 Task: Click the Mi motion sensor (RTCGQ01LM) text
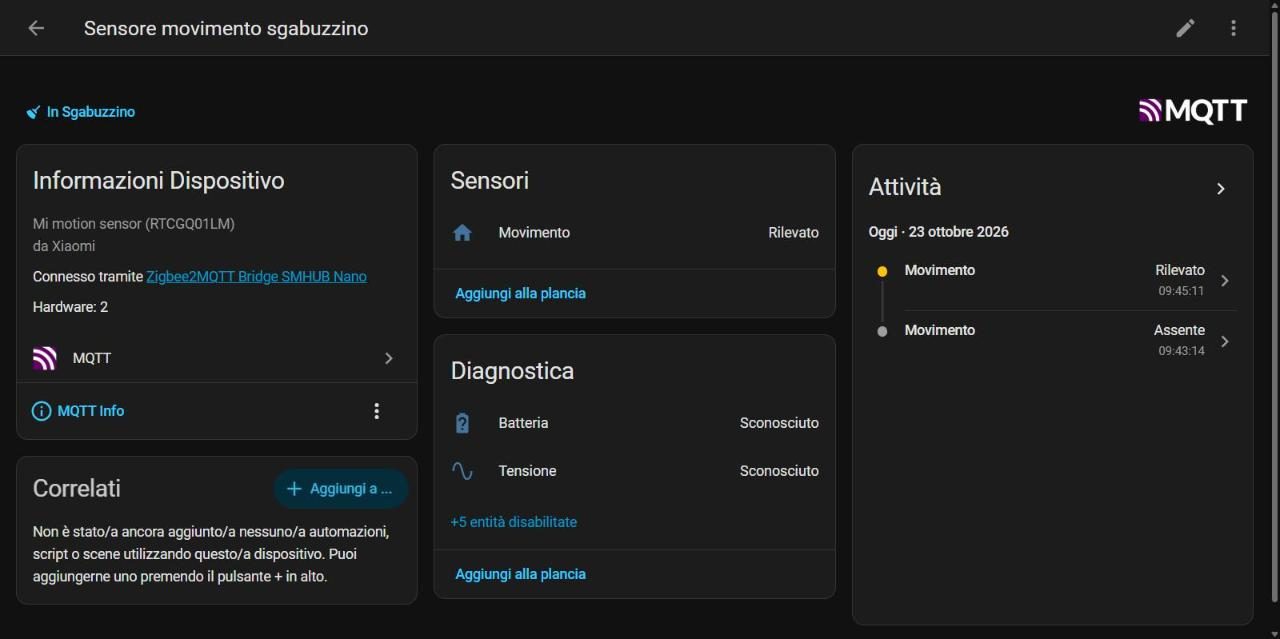coord(134,224)
